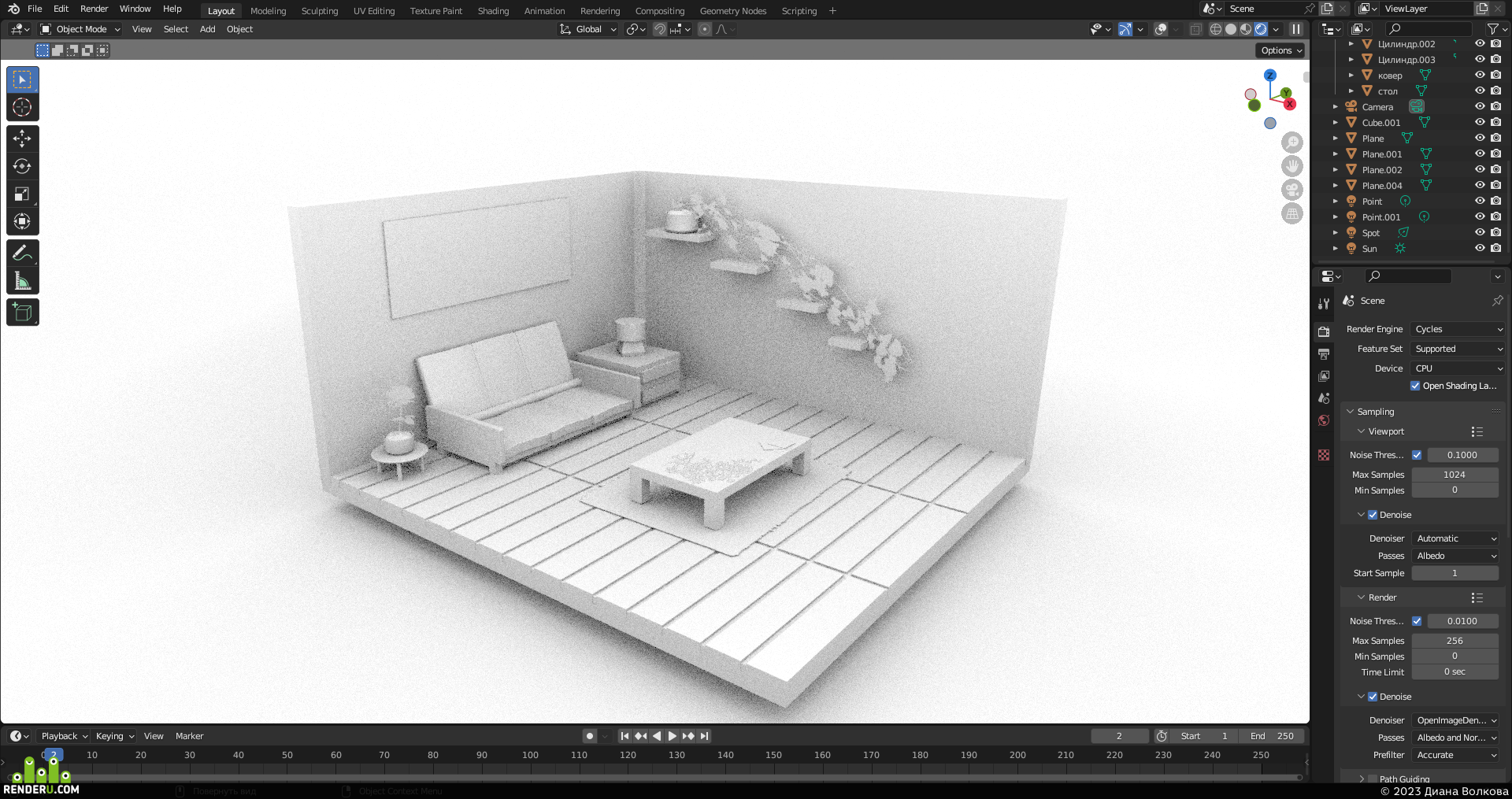
Task: Open the Render Engine Cycles dropdown
Action: click(x=1458, y=329)
